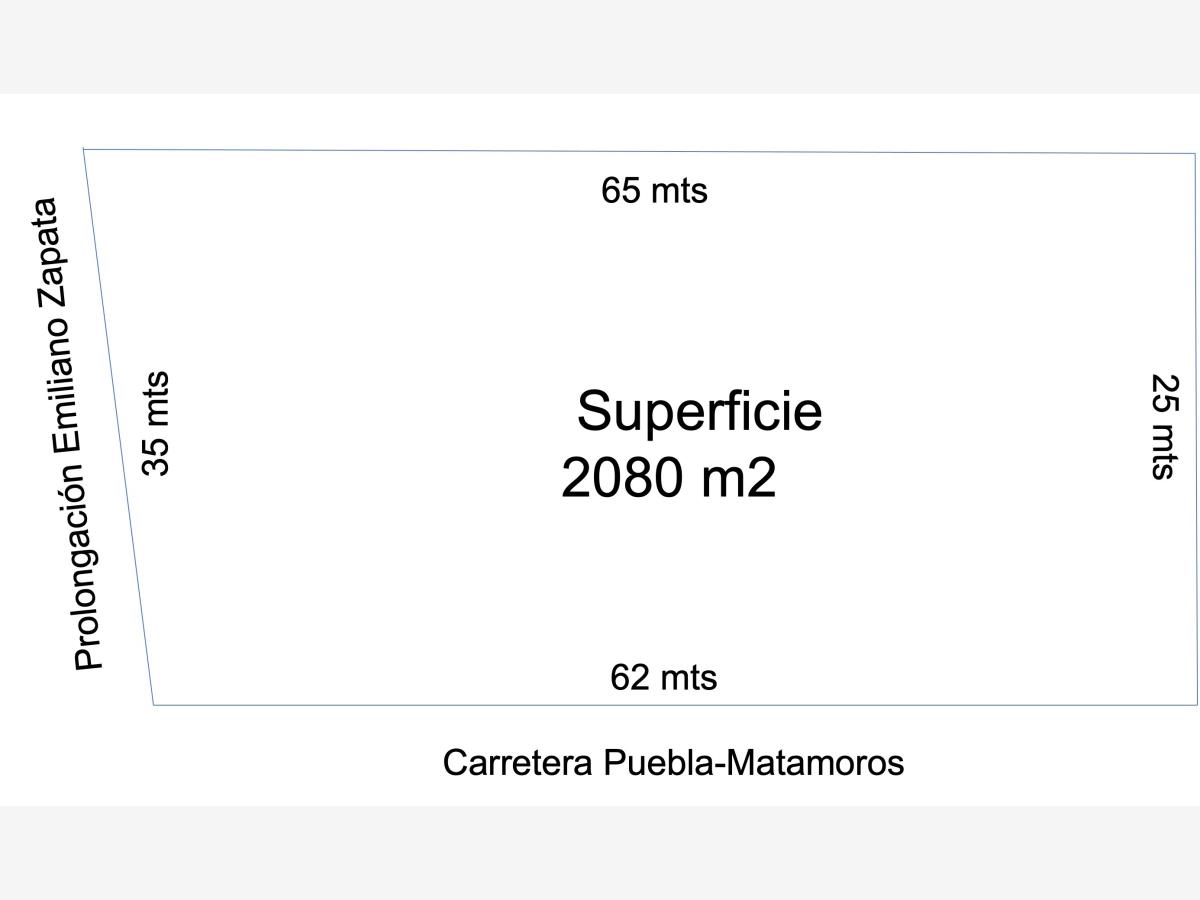The image size is (1200, 900).
Task: Click the "65 mts" top measurement label
Action: click(x=654, y=190)
